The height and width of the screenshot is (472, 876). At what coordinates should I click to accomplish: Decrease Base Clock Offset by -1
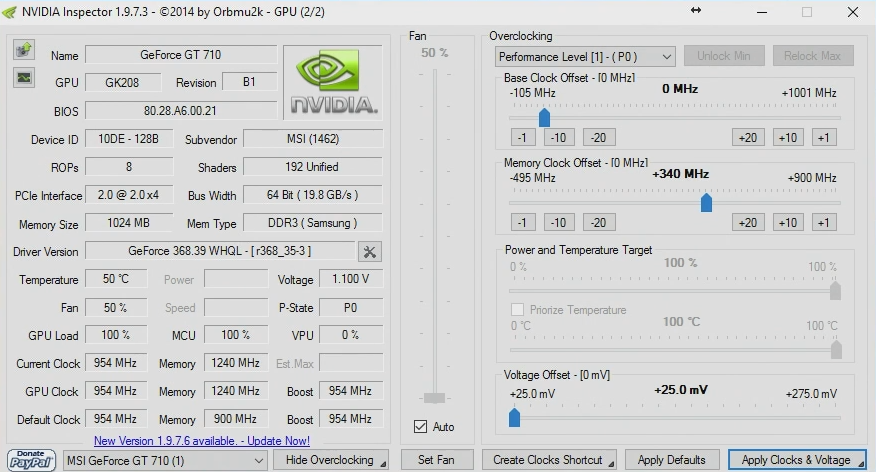click(523, 137)
